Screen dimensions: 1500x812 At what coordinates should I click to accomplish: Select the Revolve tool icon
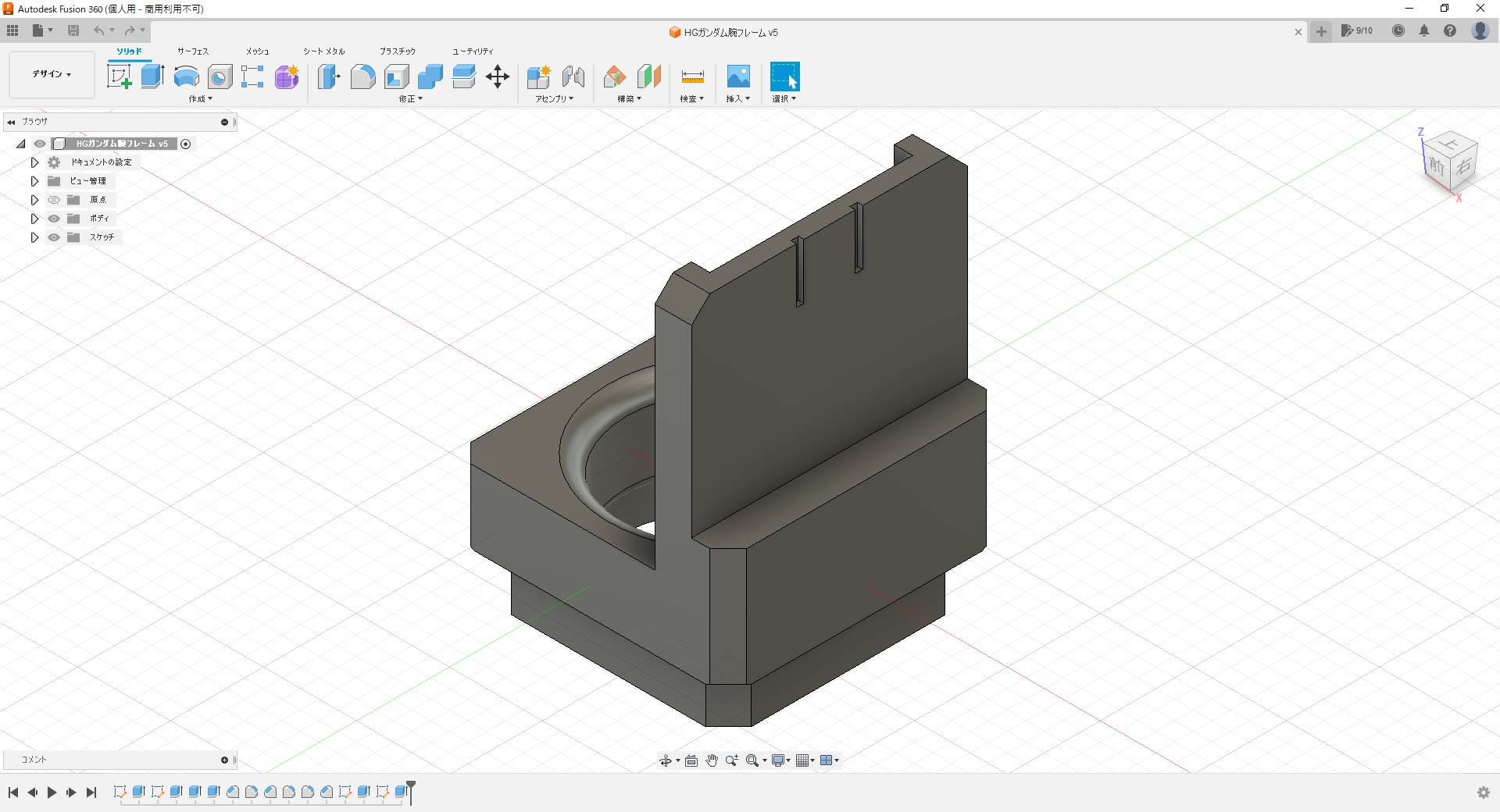(186, 77)
